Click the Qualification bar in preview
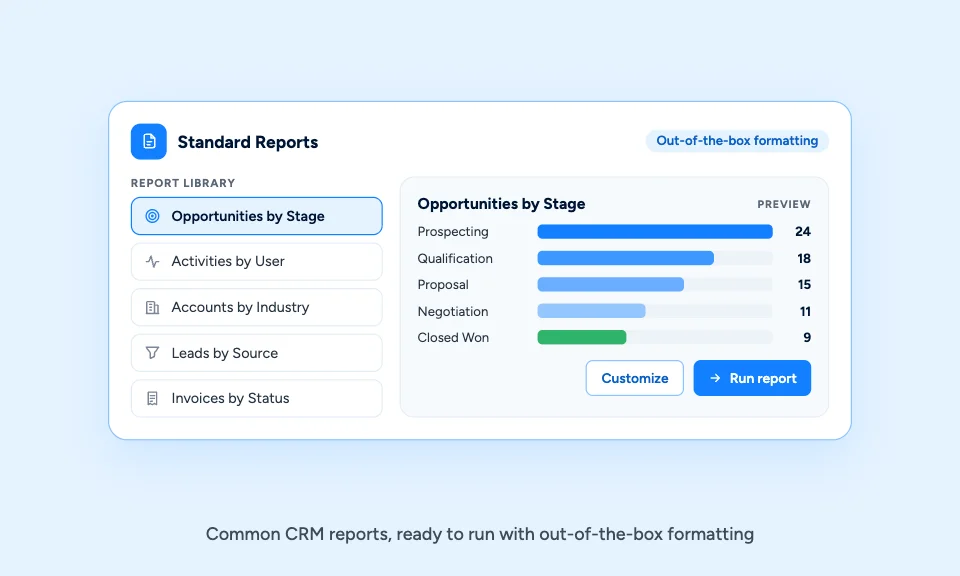 tap(625, 258)
